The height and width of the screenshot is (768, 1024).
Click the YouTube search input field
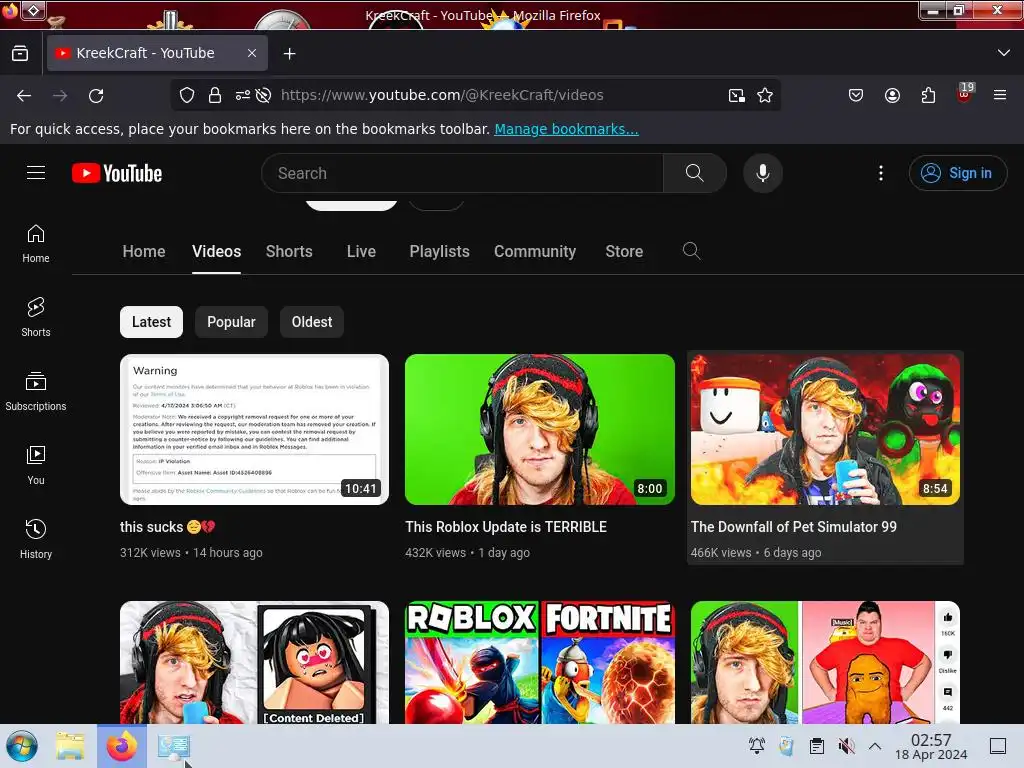[462, 173]
